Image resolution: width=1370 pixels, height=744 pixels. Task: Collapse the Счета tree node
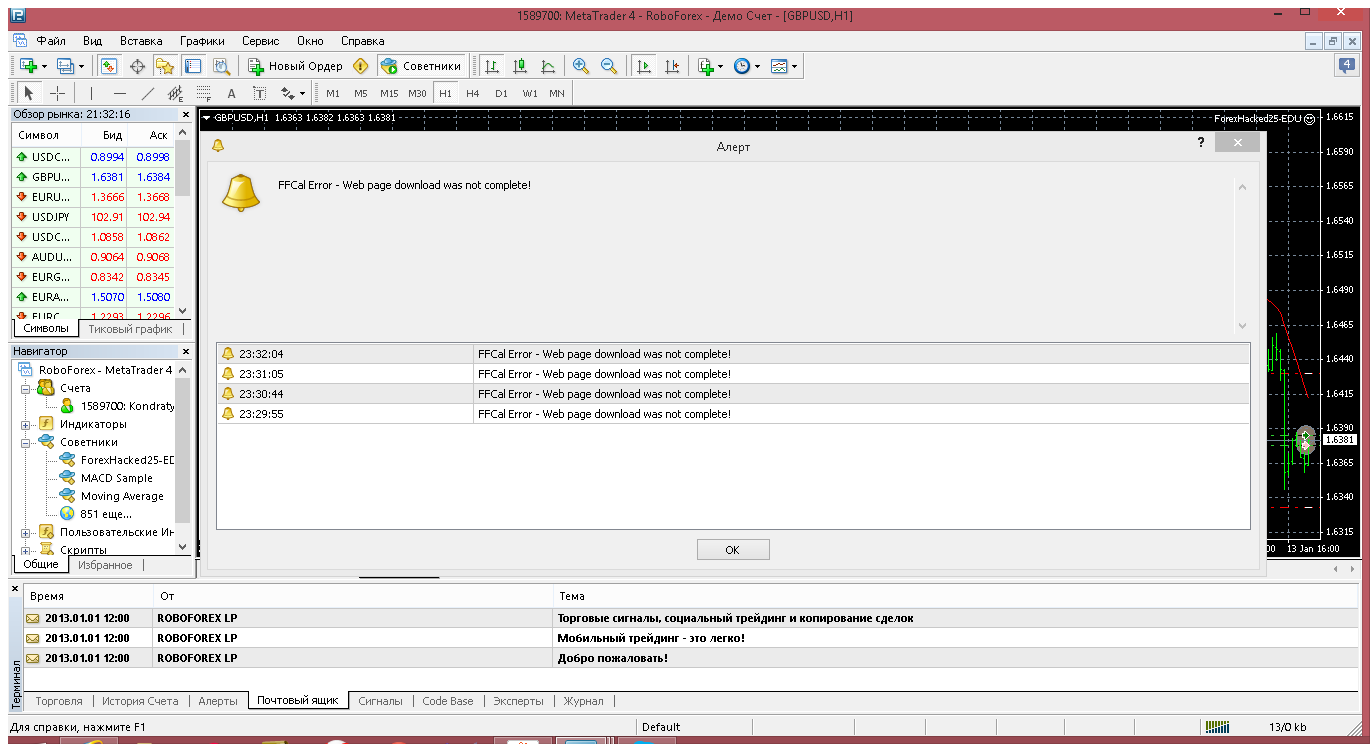pos(26,388)
